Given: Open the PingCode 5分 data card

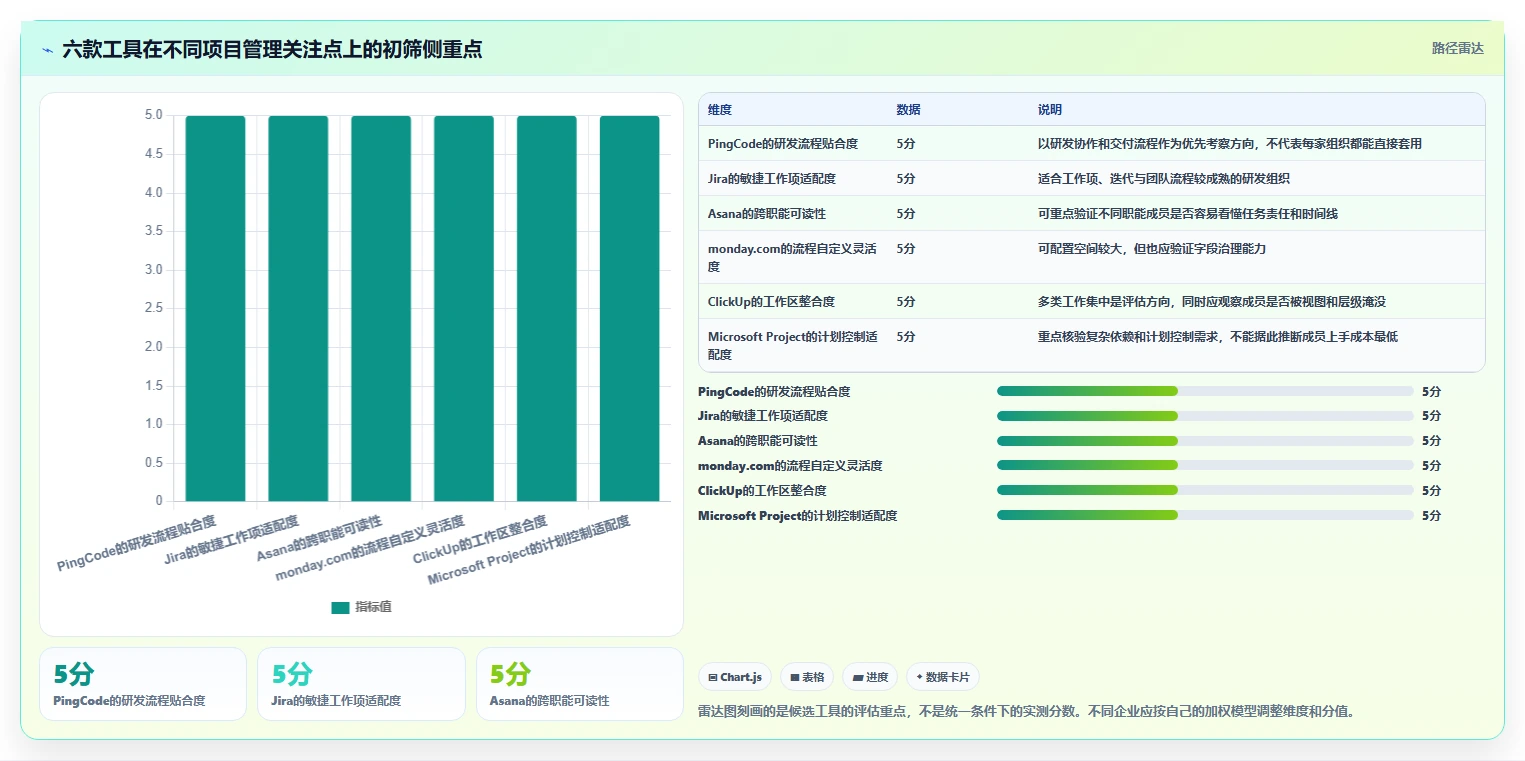Looking at the screenshot, I should click(143, 684).
